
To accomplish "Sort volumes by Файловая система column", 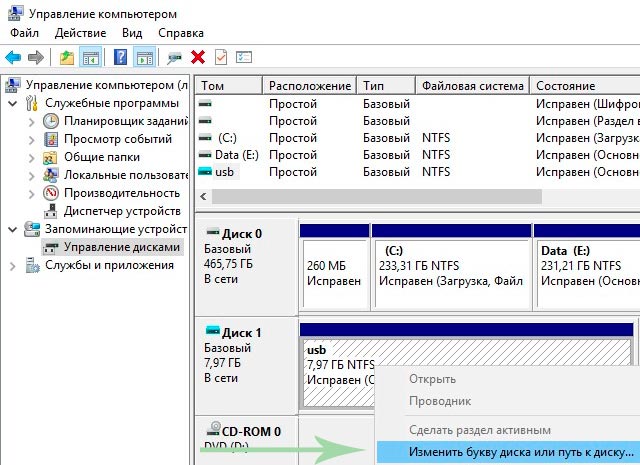I will coord(471,86).
